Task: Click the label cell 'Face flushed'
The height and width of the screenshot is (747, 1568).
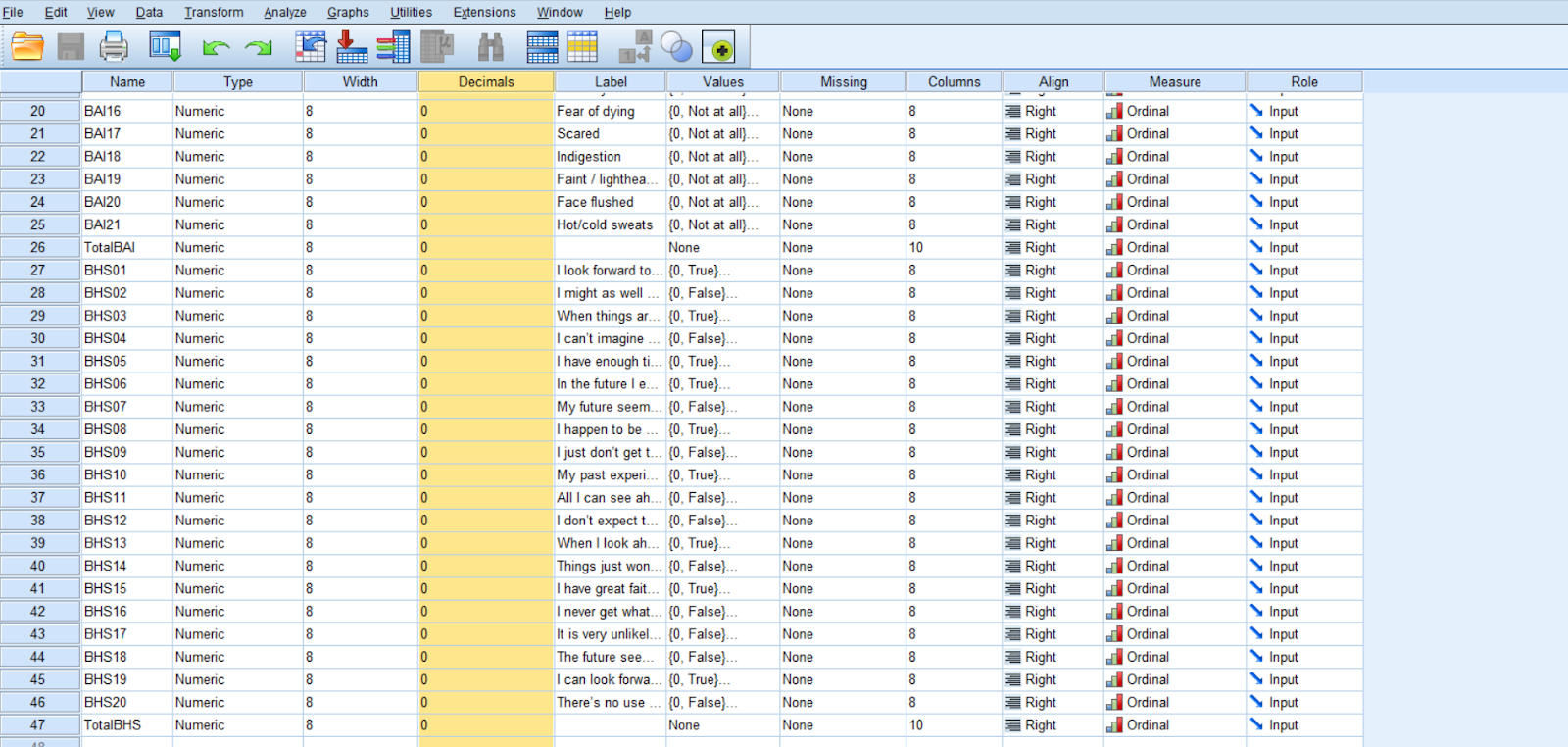Action: pyautogui.click(x=611, y=202)
